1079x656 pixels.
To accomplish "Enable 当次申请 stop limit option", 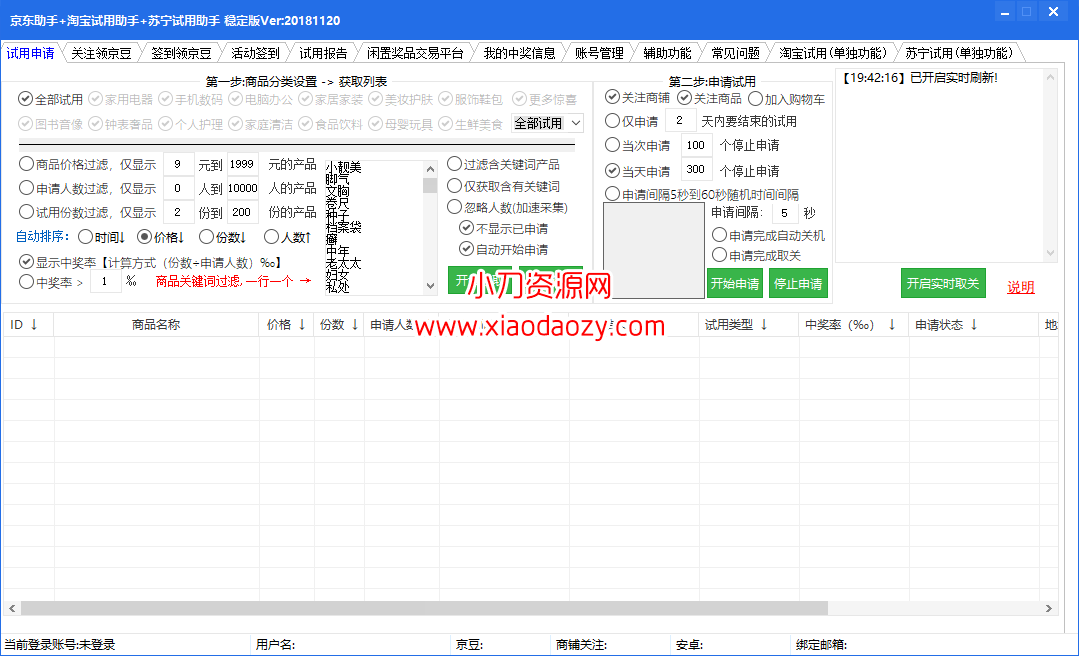I will pyautogui.click(x=637, y=145).
